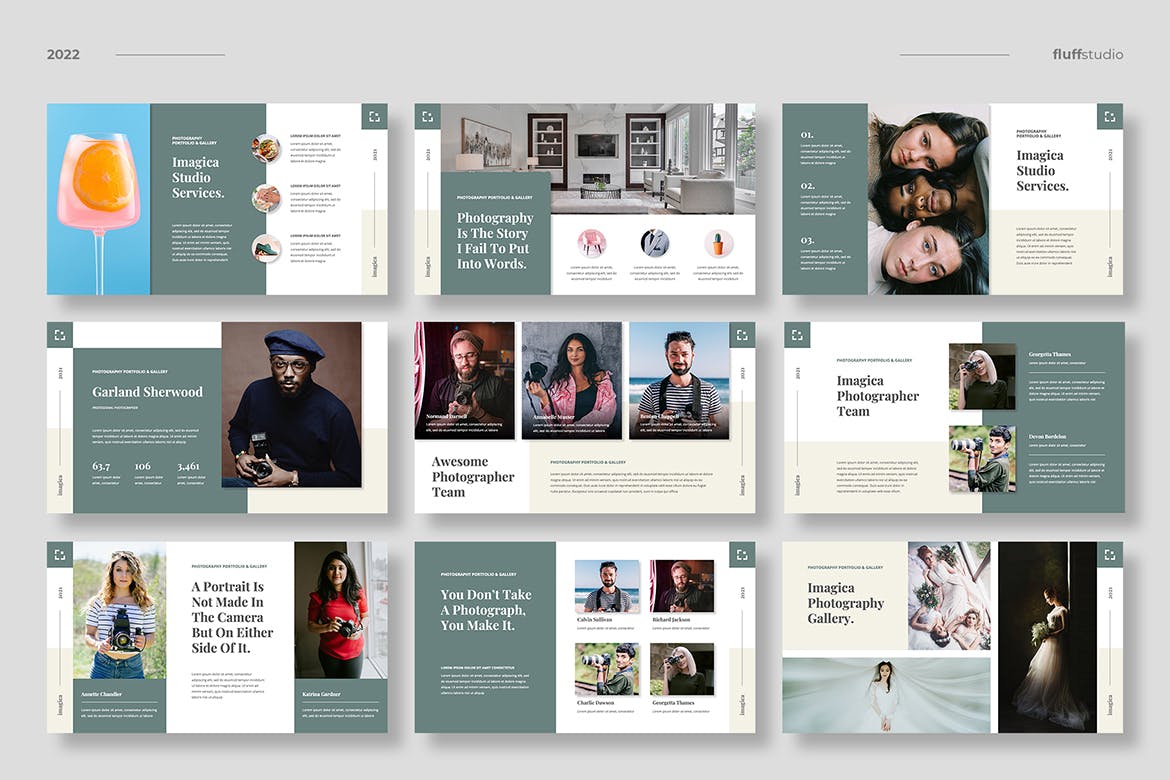Viewport: 1170px width, 780px height.
Task: Select the orange cocktail glass photo
Action: coord(99,199)
